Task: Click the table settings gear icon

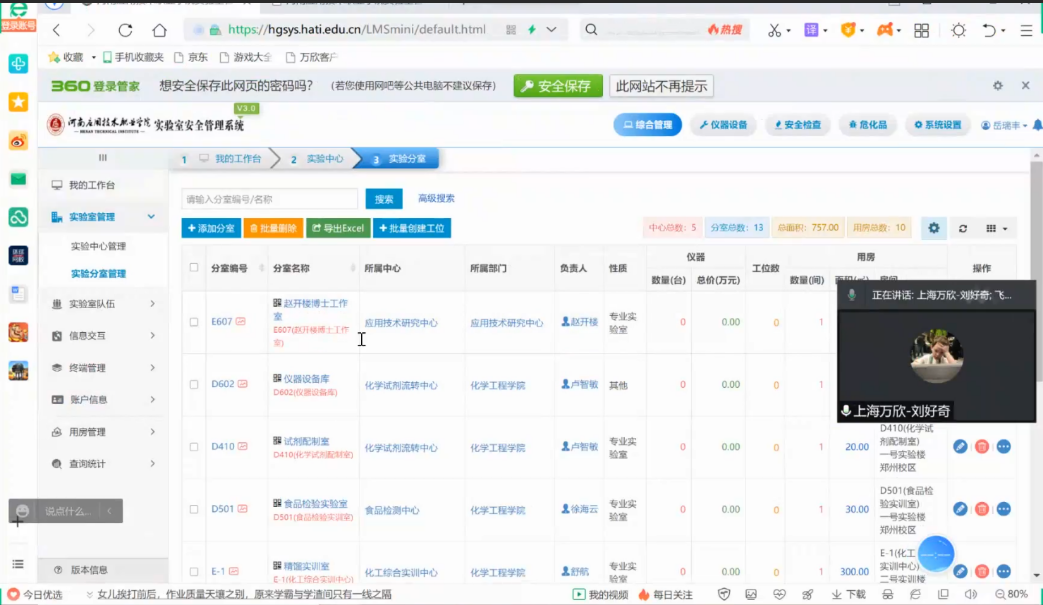Action: 934,228
